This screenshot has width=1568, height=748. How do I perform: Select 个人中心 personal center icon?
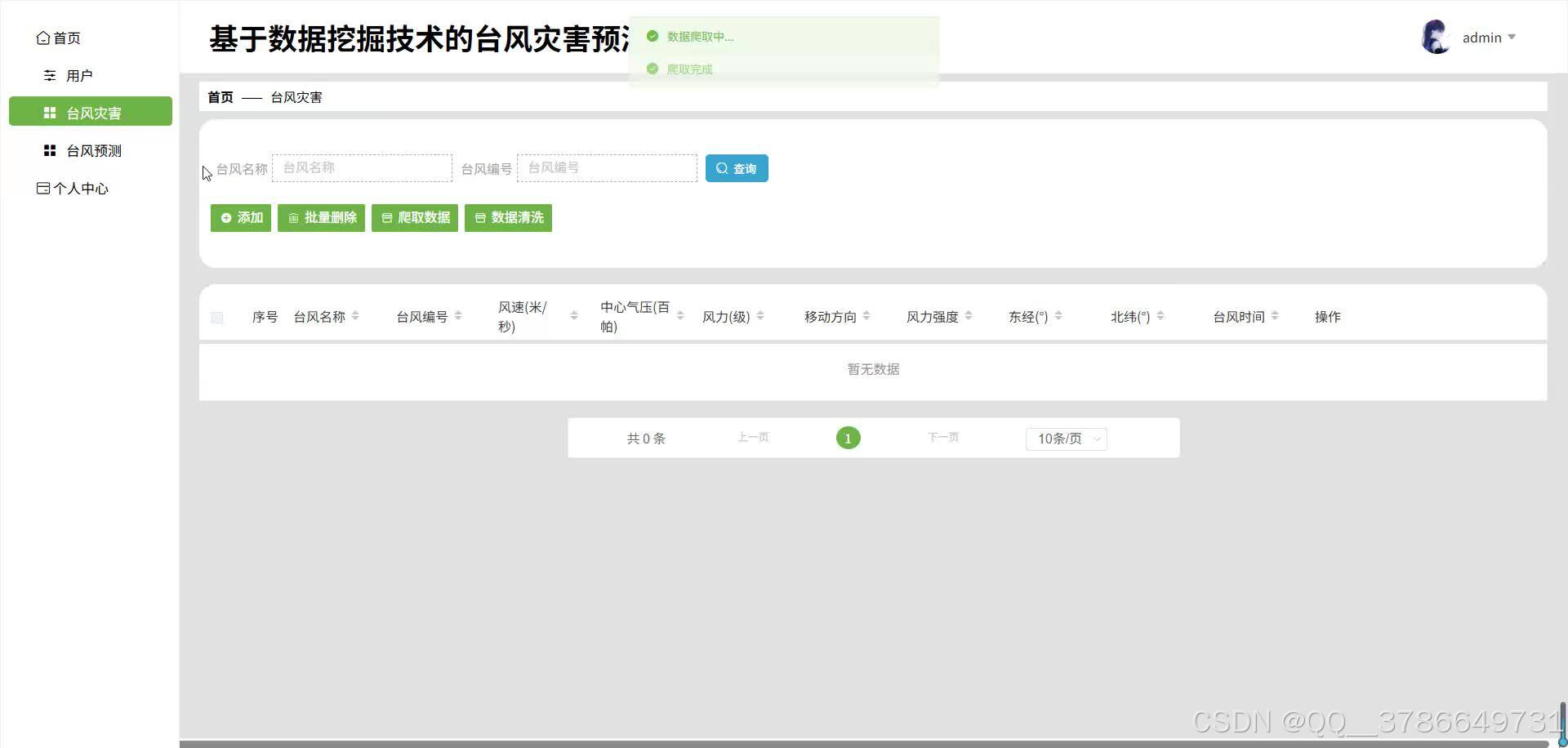click(43, 188)
